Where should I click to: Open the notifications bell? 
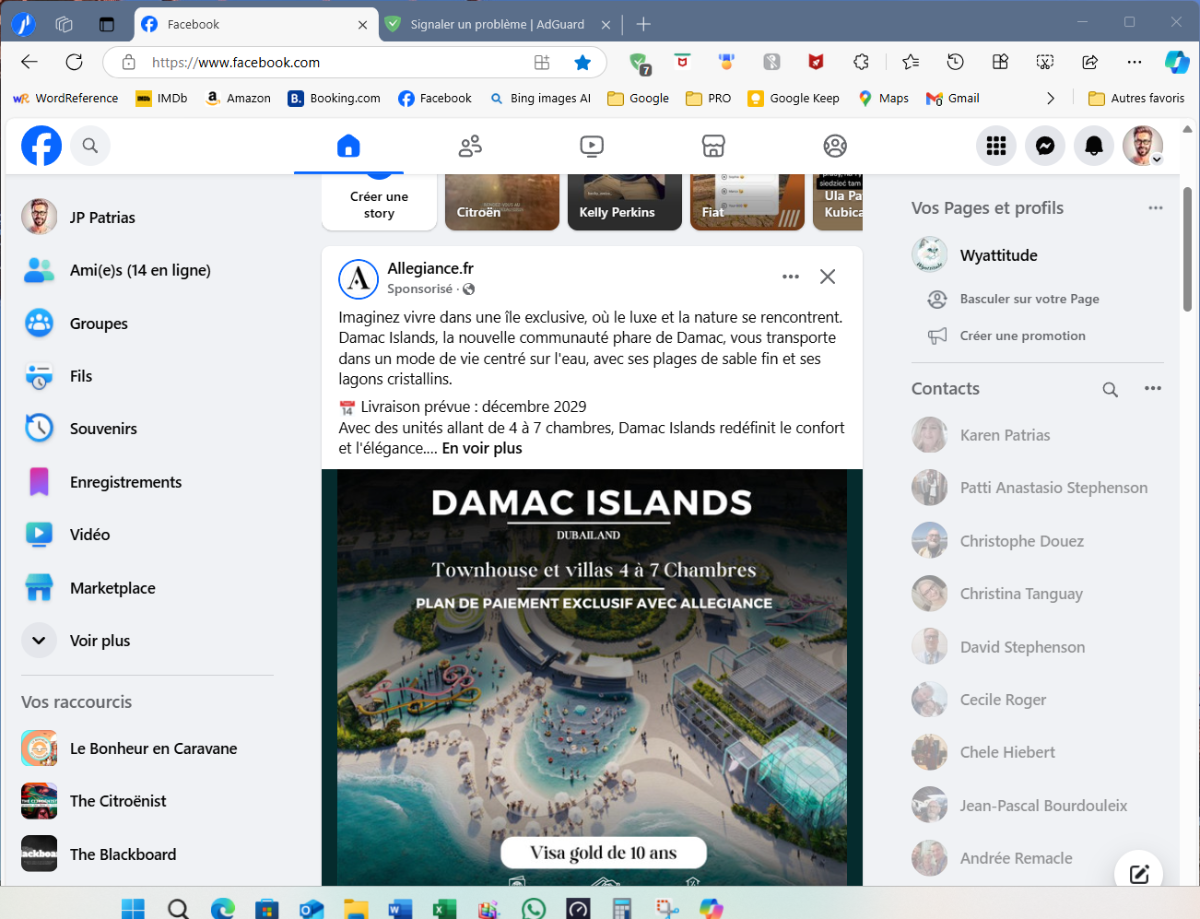(1094, 145)
